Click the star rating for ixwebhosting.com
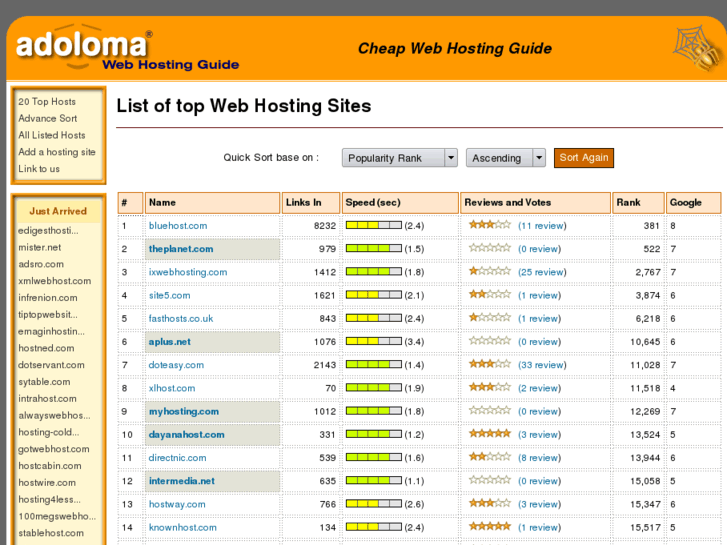 [x=490, y=271]
